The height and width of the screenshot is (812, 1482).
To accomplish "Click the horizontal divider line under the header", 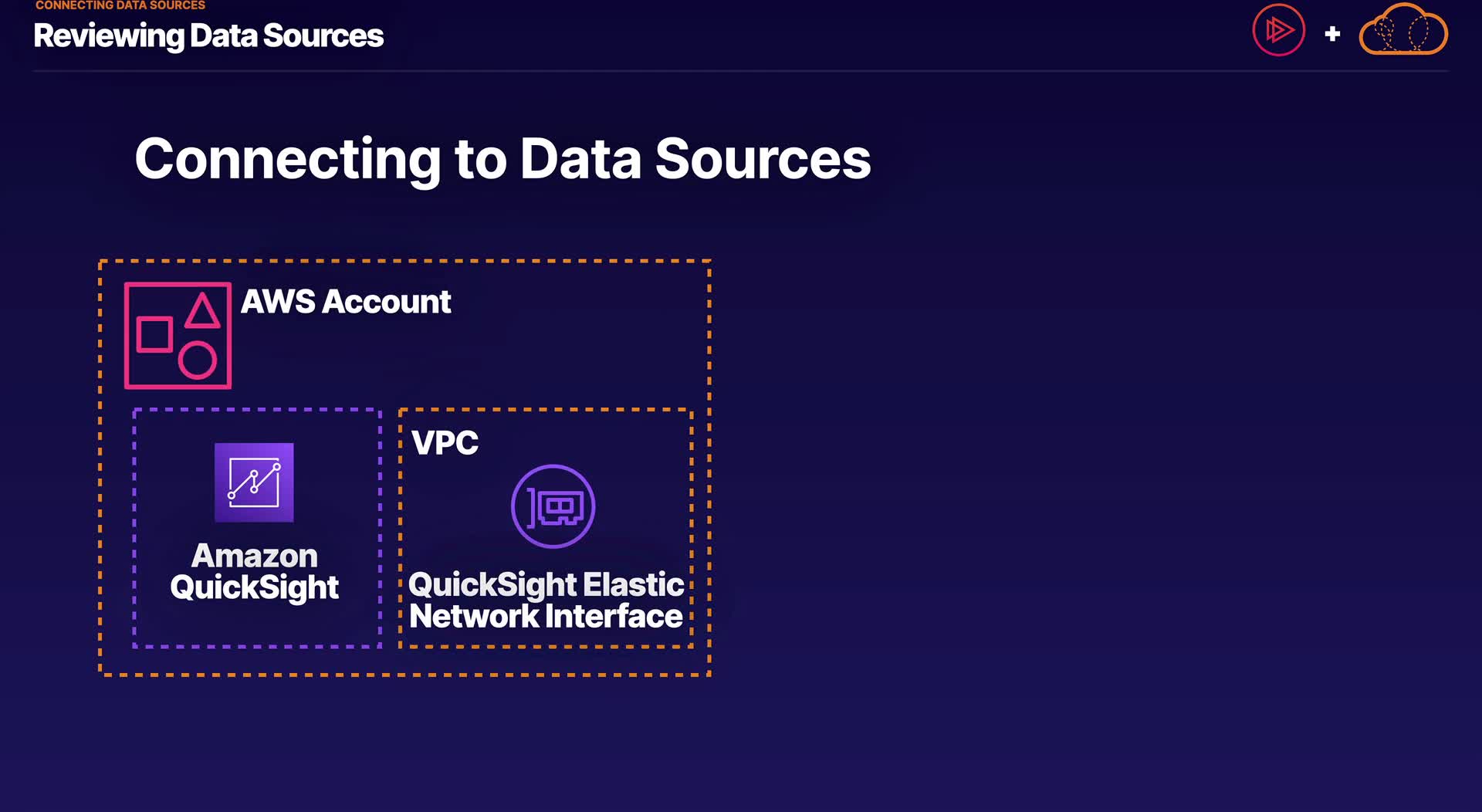I will click(x=741, y=71).
